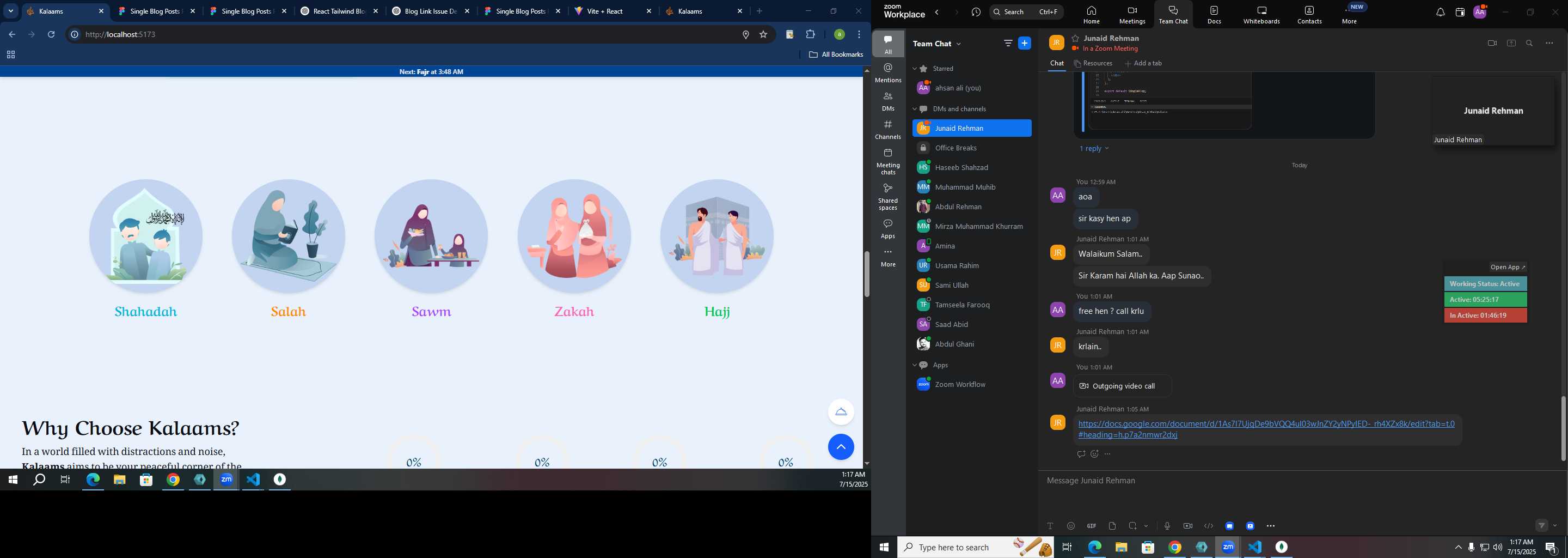The image size is (1568, 558).
Task: Reload the localhost page in Chrome
Action: (x=51, y=35)
